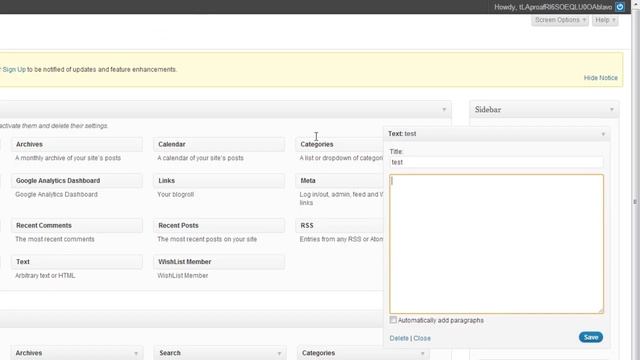This screenshot has width=640, height=360.
Task: Select the Text widget title
Action: pyautogui.click(x=77, y=262)
